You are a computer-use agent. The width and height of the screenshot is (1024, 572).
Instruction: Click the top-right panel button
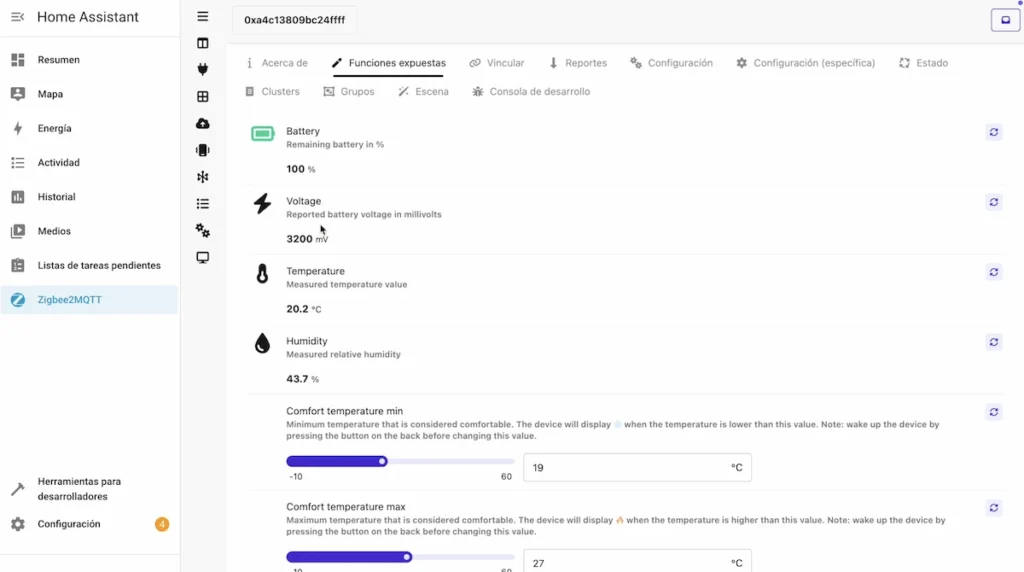(1005, 20)
